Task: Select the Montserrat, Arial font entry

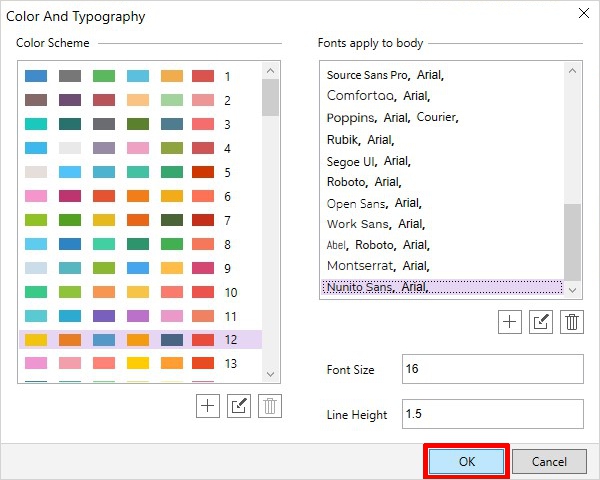Action: click(377, 266)
